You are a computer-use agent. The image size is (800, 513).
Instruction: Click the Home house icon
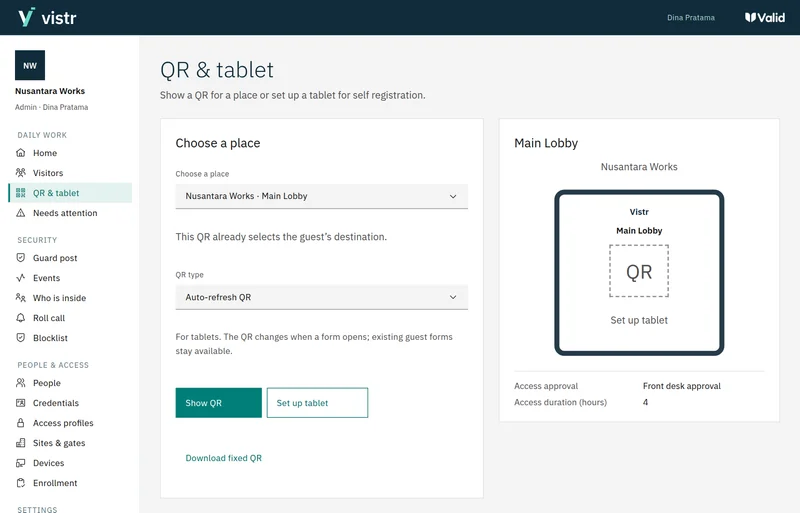(20, 153)
